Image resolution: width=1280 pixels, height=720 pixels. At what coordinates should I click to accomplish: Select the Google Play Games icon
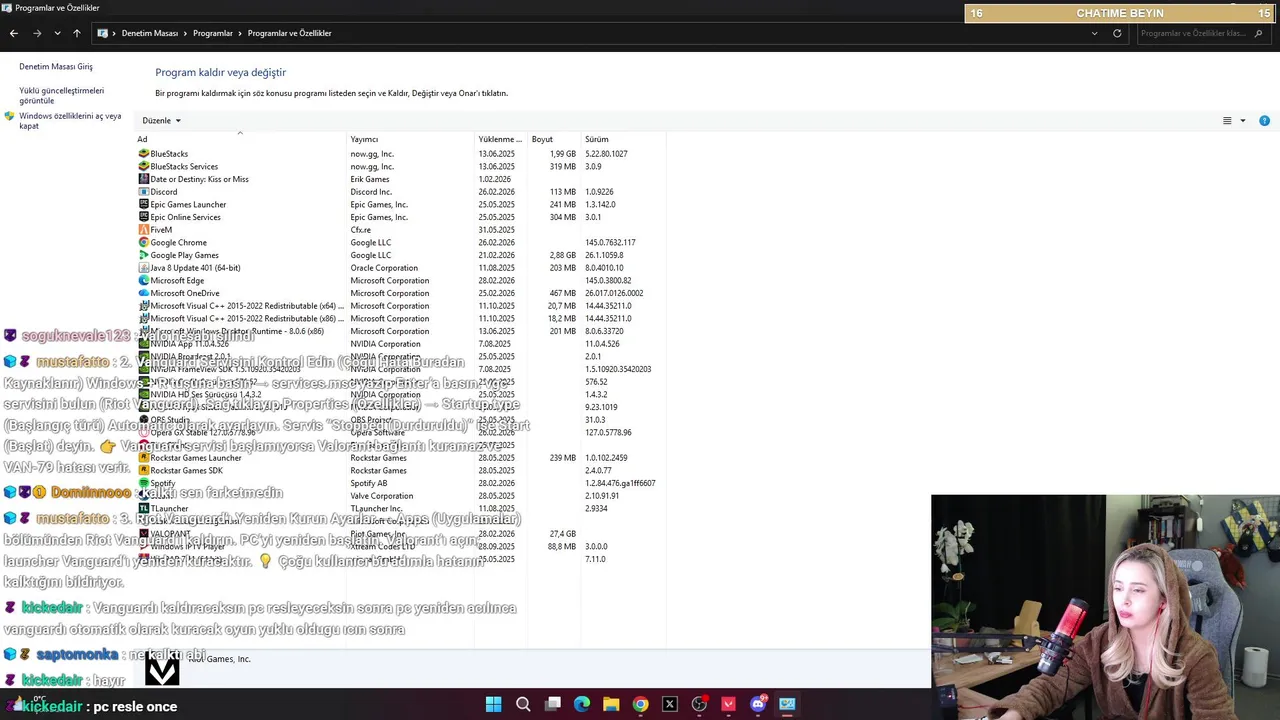[x=143, y=255]
